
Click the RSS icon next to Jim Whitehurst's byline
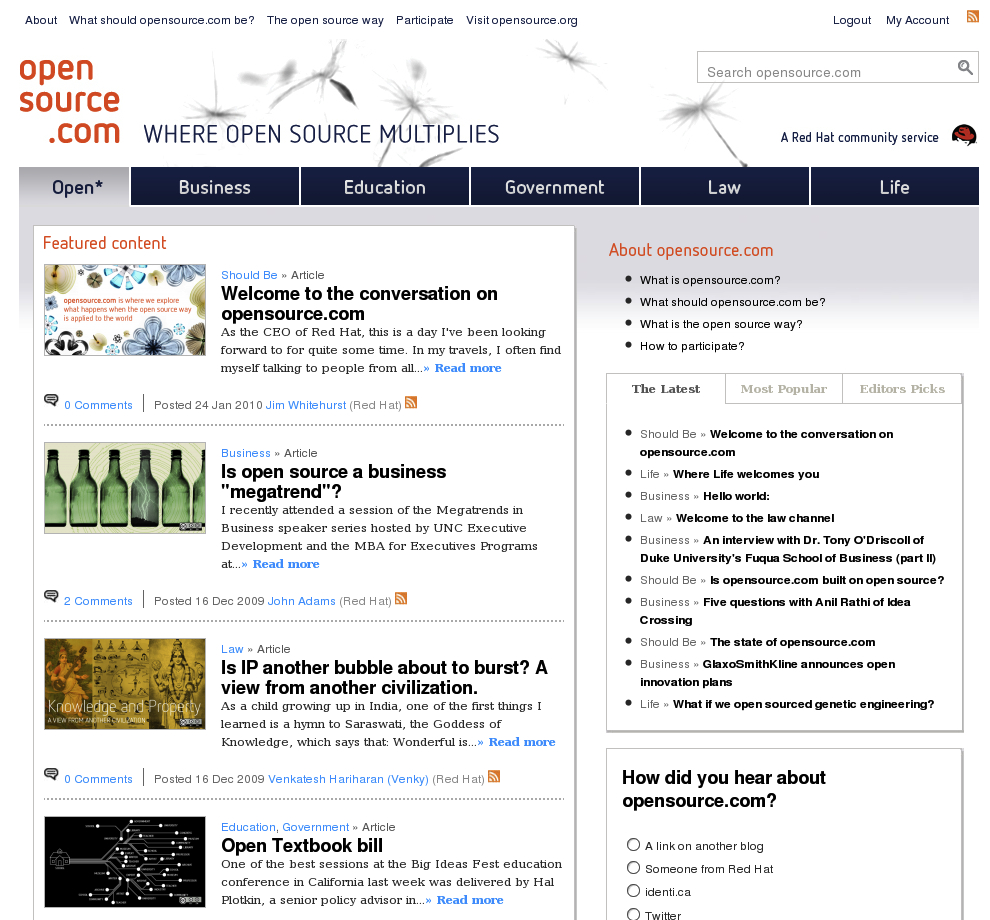(x=411, y=402)
